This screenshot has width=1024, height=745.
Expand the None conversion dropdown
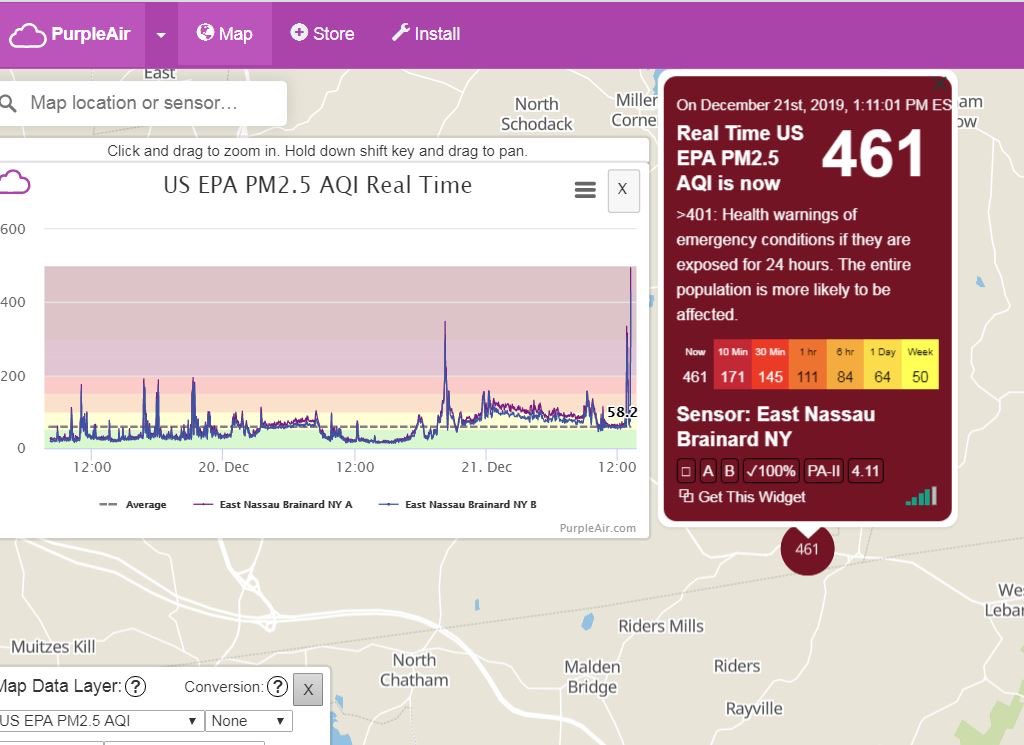(249, 721)
